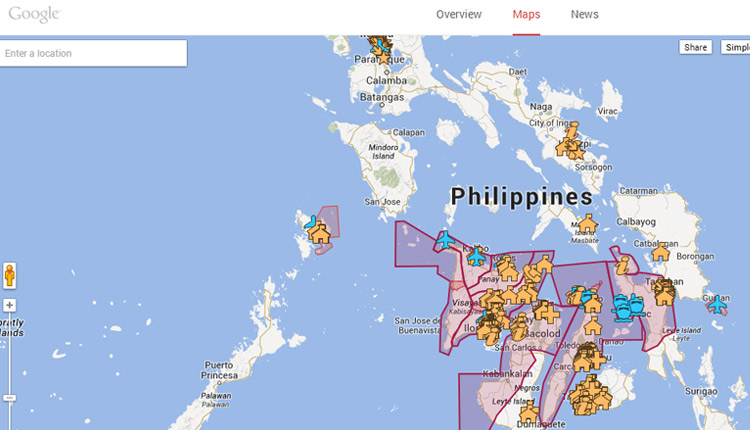Select the airplane marker near Kalibo

pos(445,240)
